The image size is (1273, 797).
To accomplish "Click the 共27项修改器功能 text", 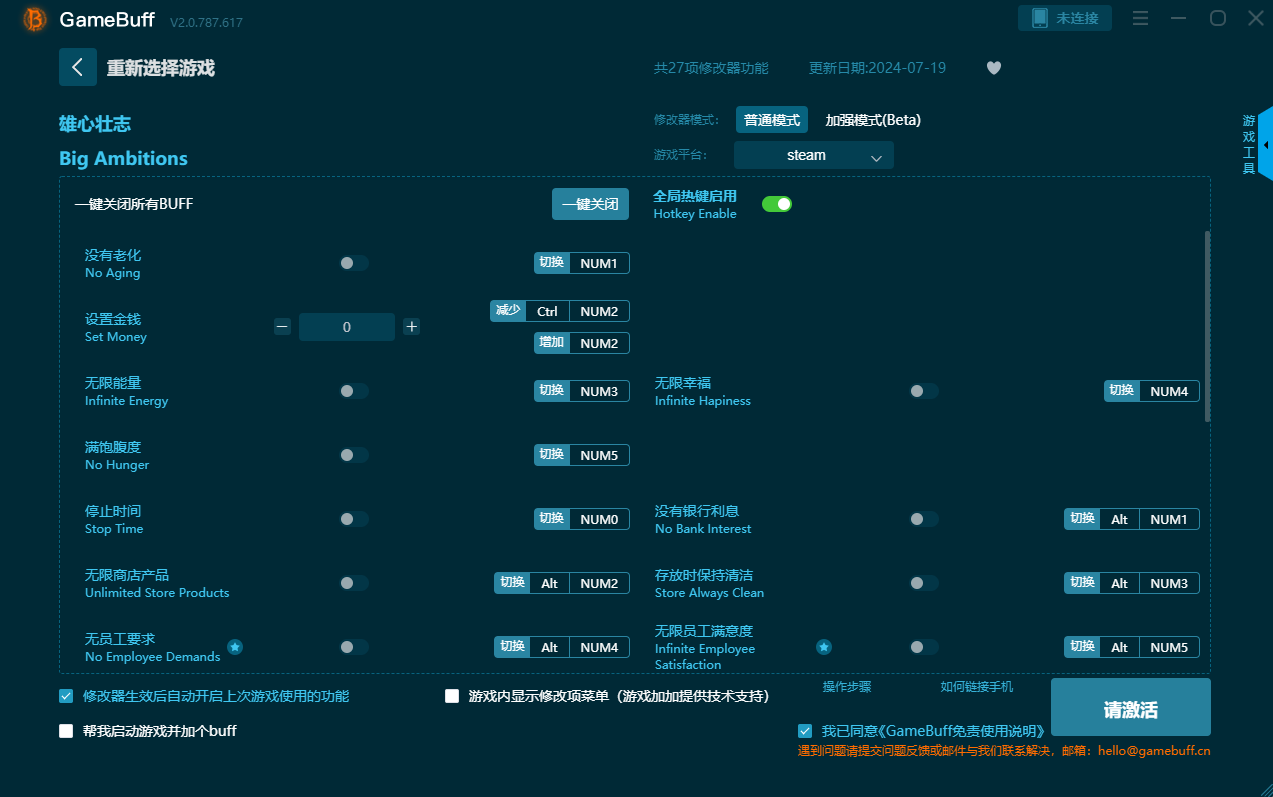I will 711,68.
